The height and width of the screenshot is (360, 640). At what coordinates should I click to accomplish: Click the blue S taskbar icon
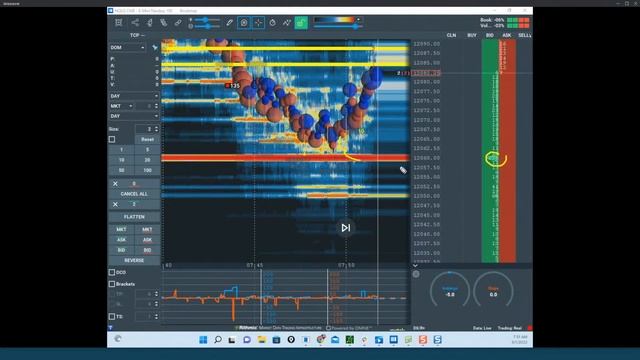coord(438,340)
